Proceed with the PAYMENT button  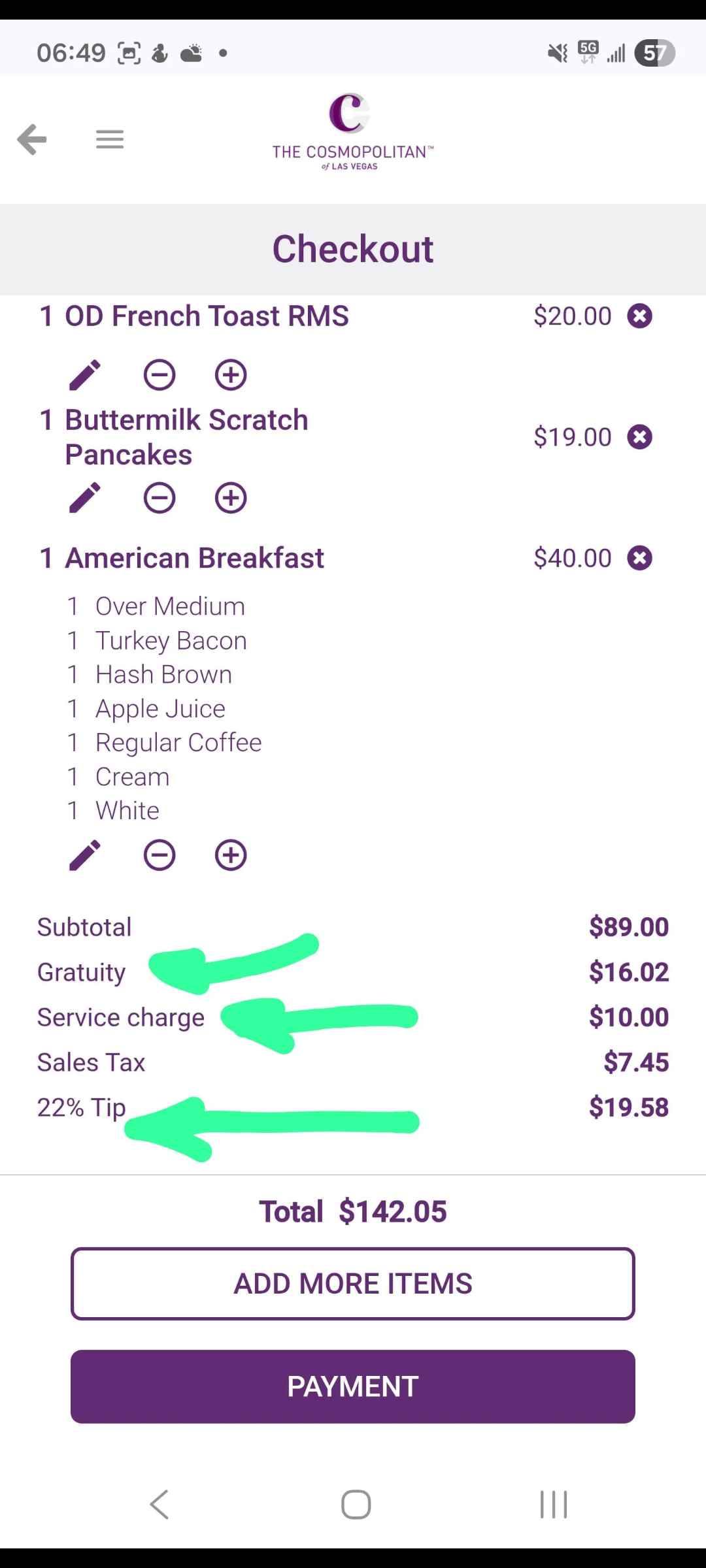point(353,1386)
